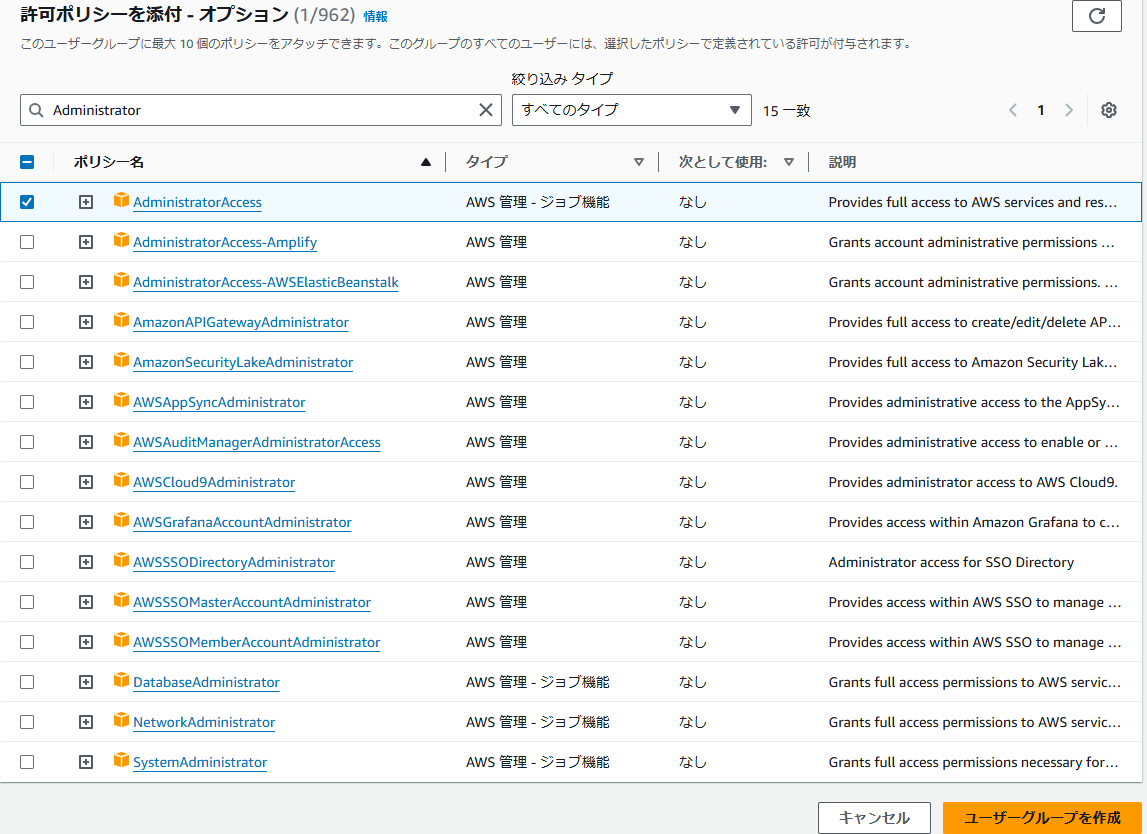
Task: Open AdministratorAccess-AWSElasticBeanstalk policy link
Action: pyautogui.click(x=266, y=282)
